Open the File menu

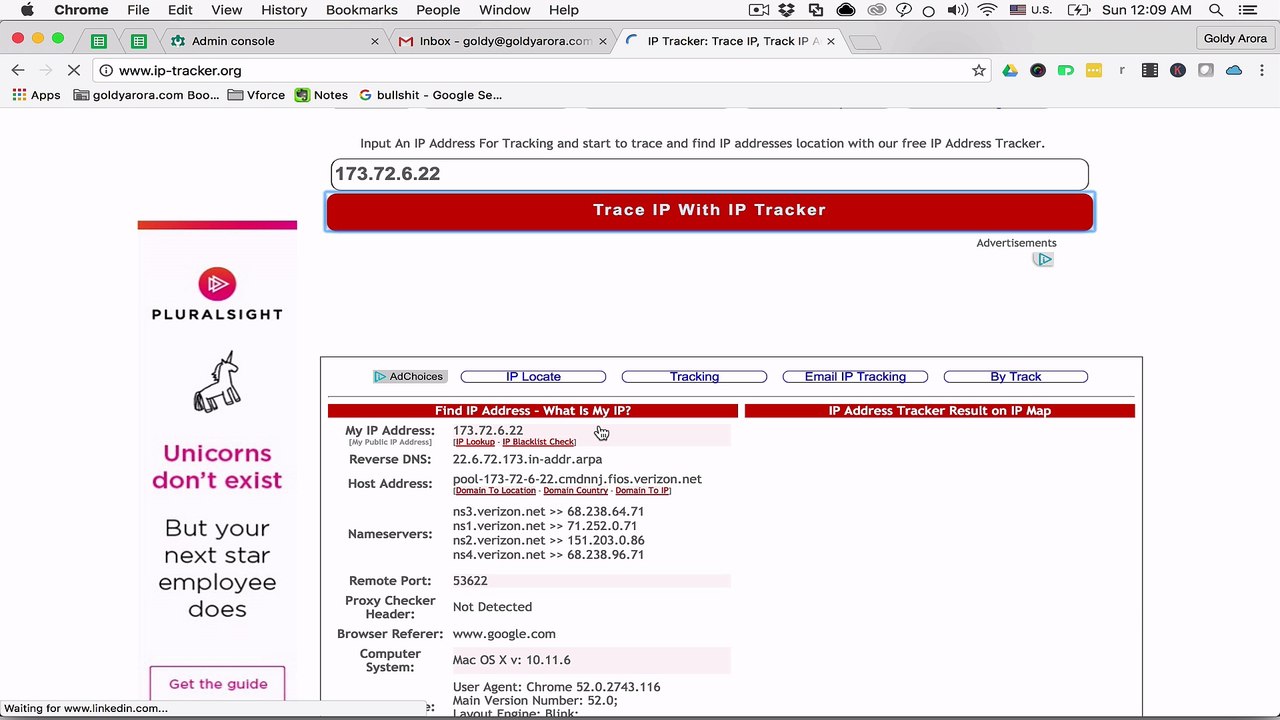(138, 10)
